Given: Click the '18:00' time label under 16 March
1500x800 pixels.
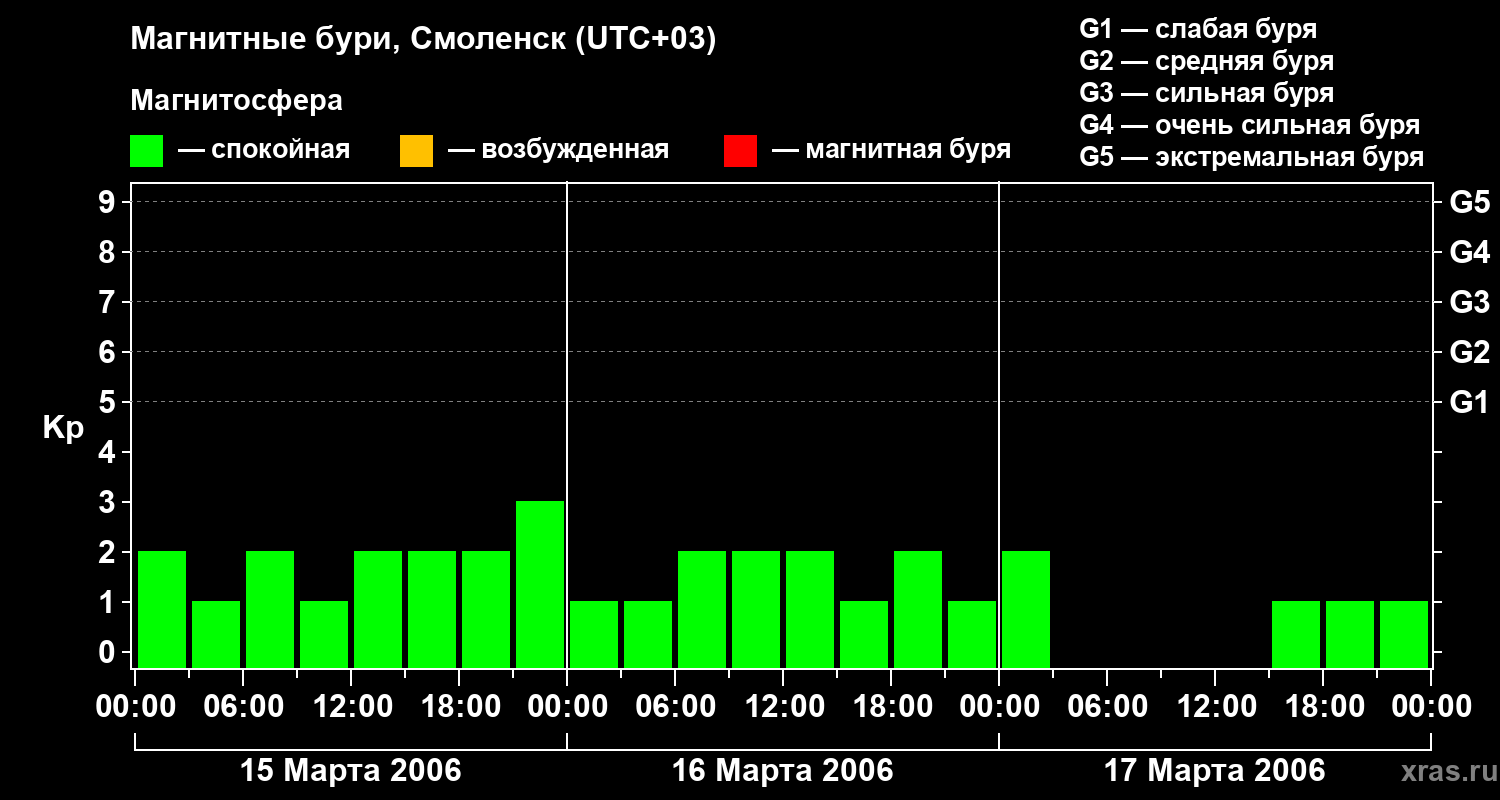Looking at the screenshot, I should point(891,707).
